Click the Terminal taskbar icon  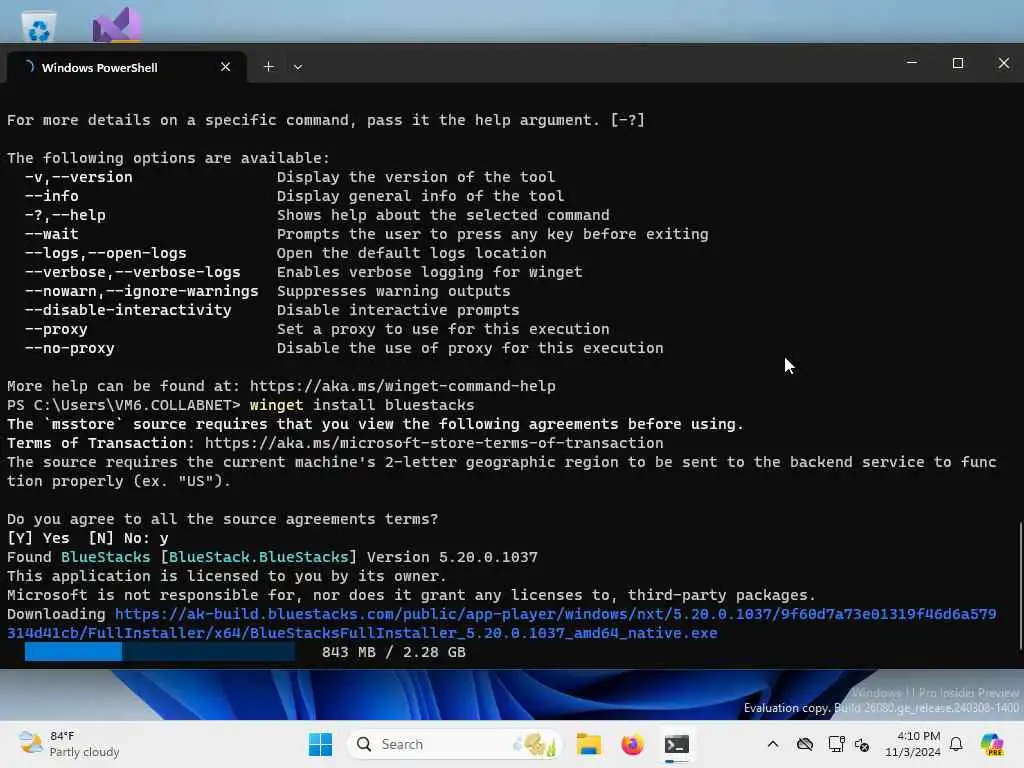(x=677, y=744)
